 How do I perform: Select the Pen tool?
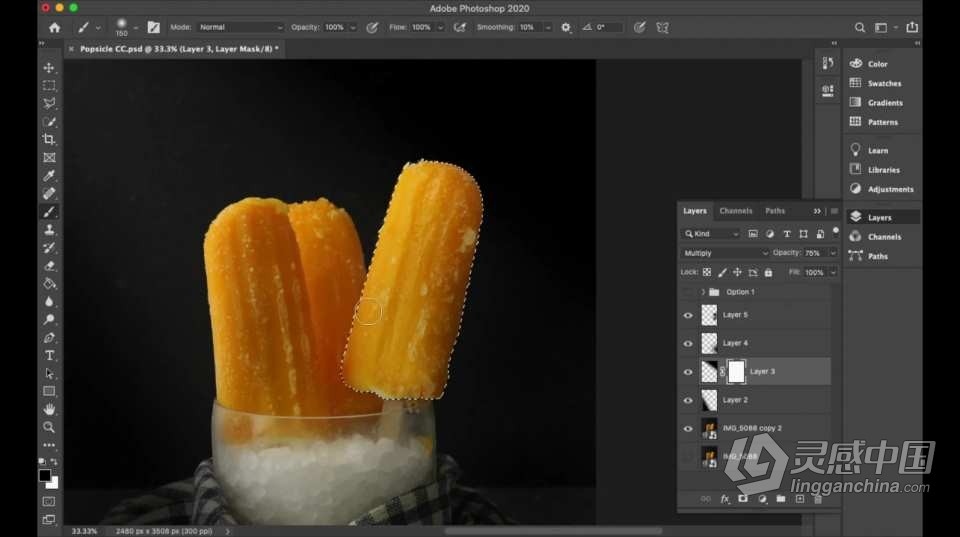click(49, 338)
